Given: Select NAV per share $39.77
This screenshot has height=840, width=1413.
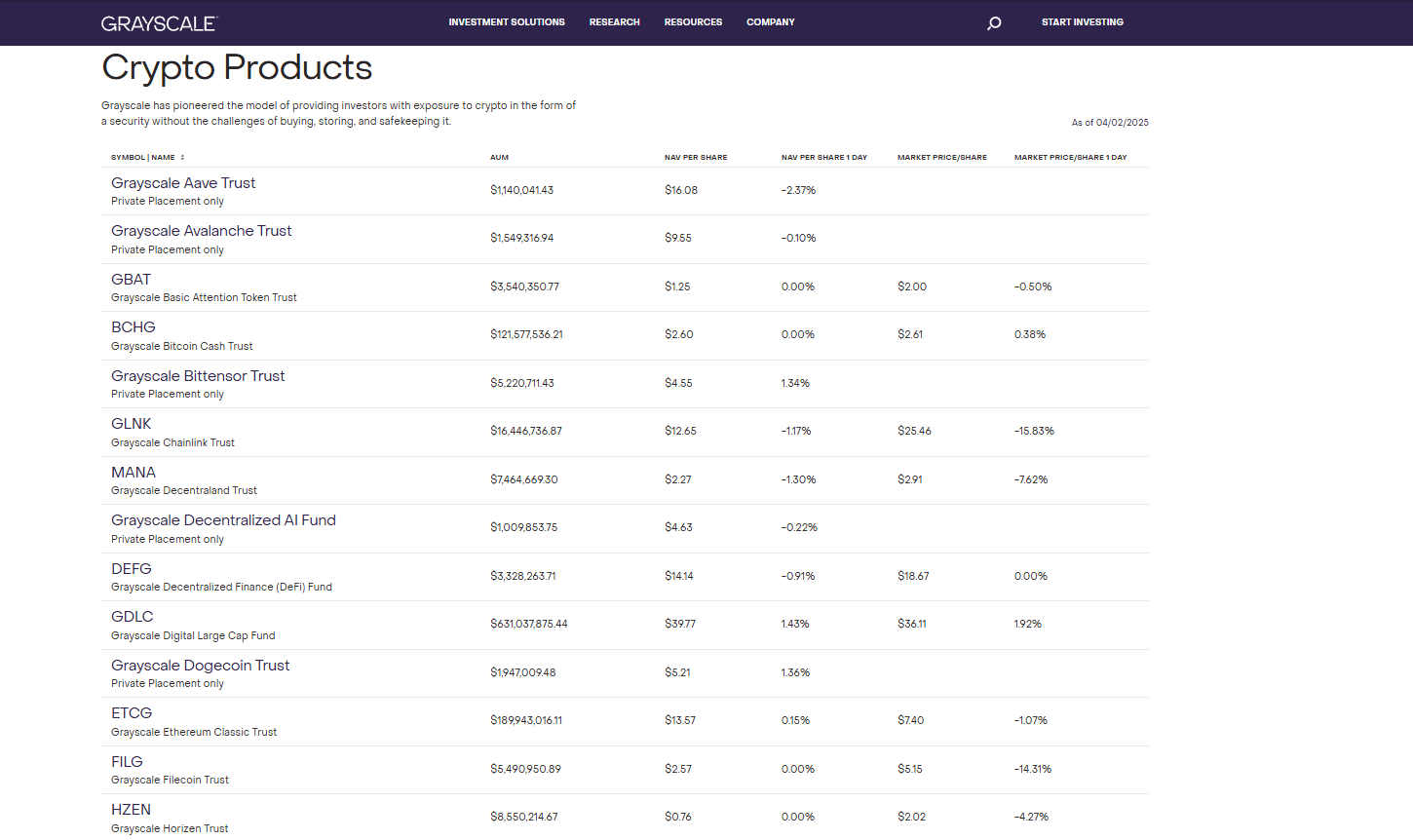Looking at the screenshot, I should pyautogui.click(x=680, y=624).
